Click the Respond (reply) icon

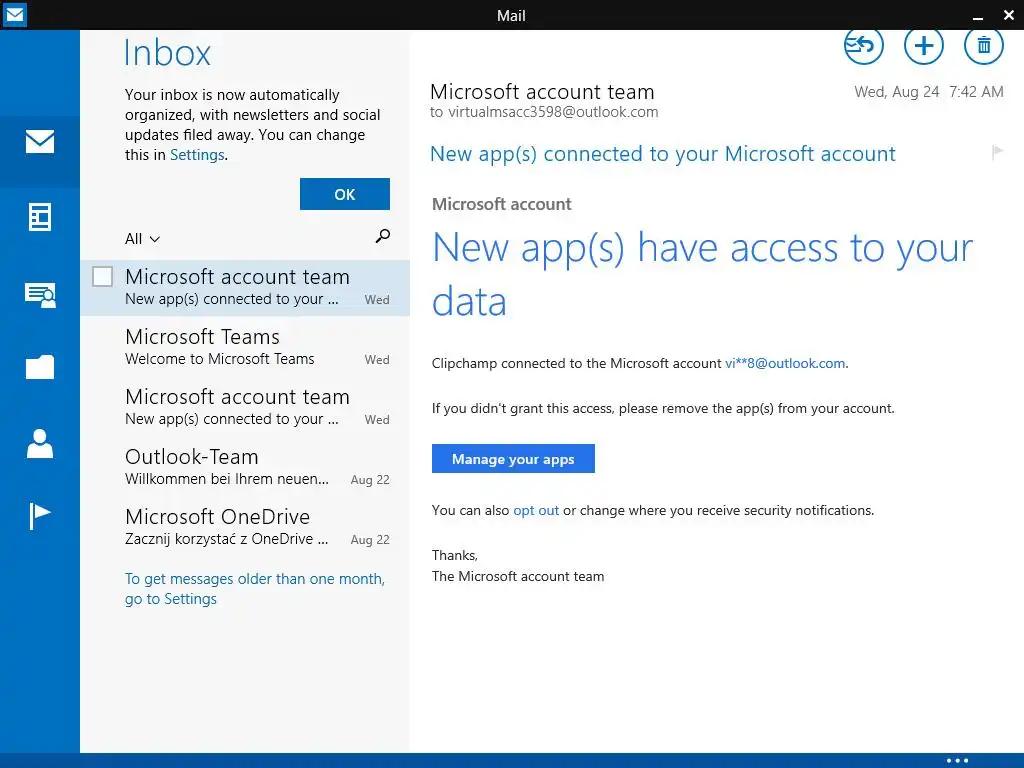(x=863, y=45)
